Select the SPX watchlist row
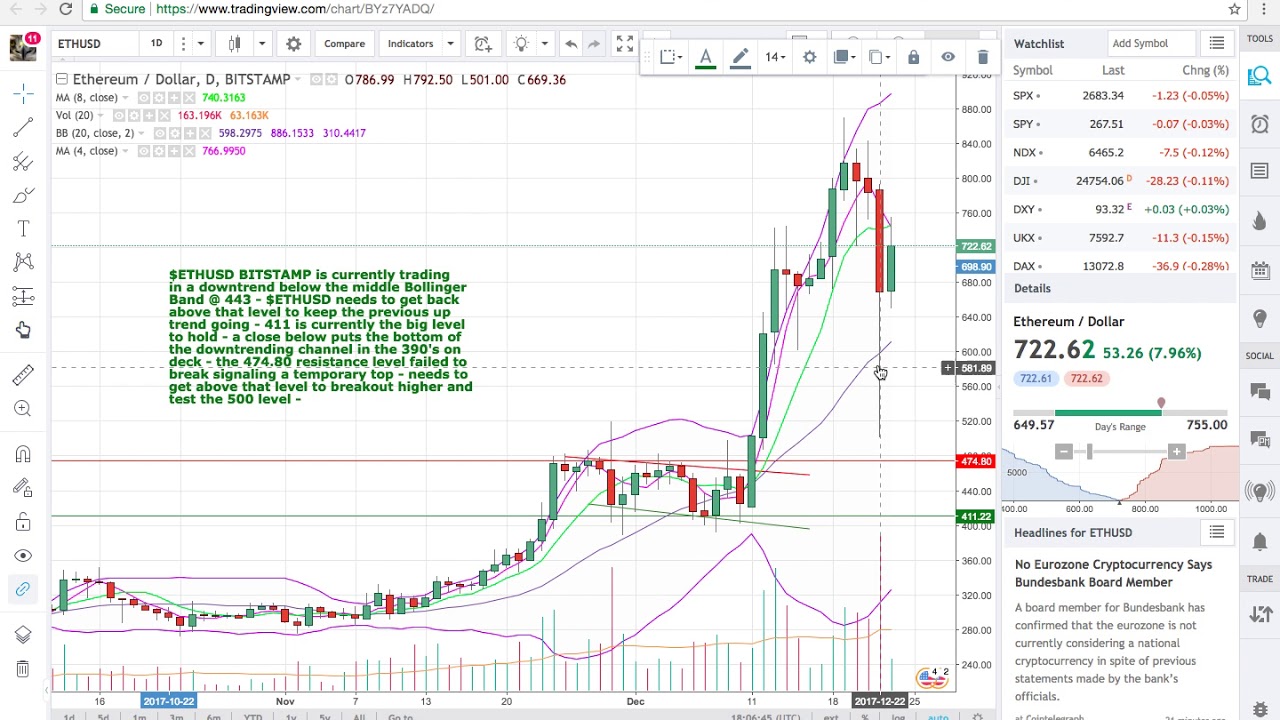This screenshot has height=720, width=1280. pyautogui.click(x=1120, y=96)
